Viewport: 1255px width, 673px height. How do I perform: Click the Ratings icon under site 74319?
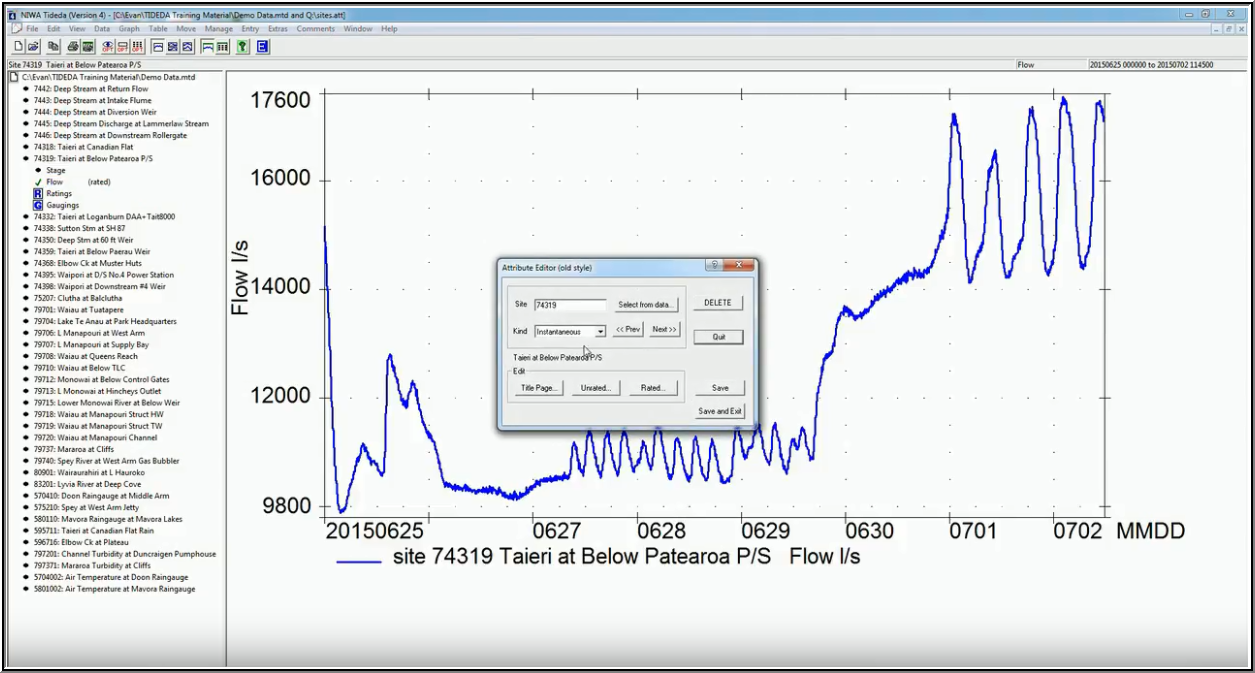click(37, 193)
